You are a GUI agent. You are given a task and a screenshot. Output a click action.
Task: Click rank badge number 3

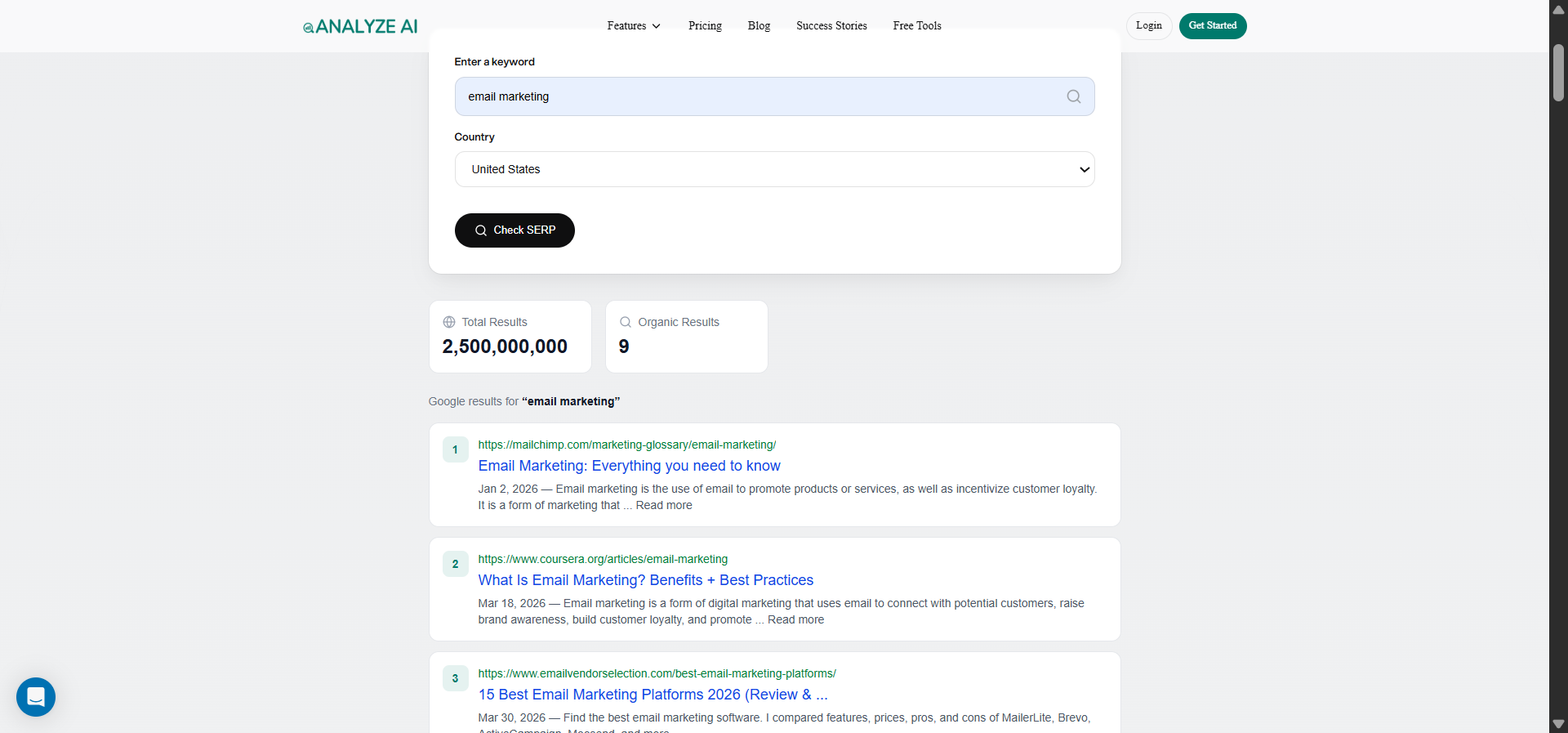click(x=455, y=678)
